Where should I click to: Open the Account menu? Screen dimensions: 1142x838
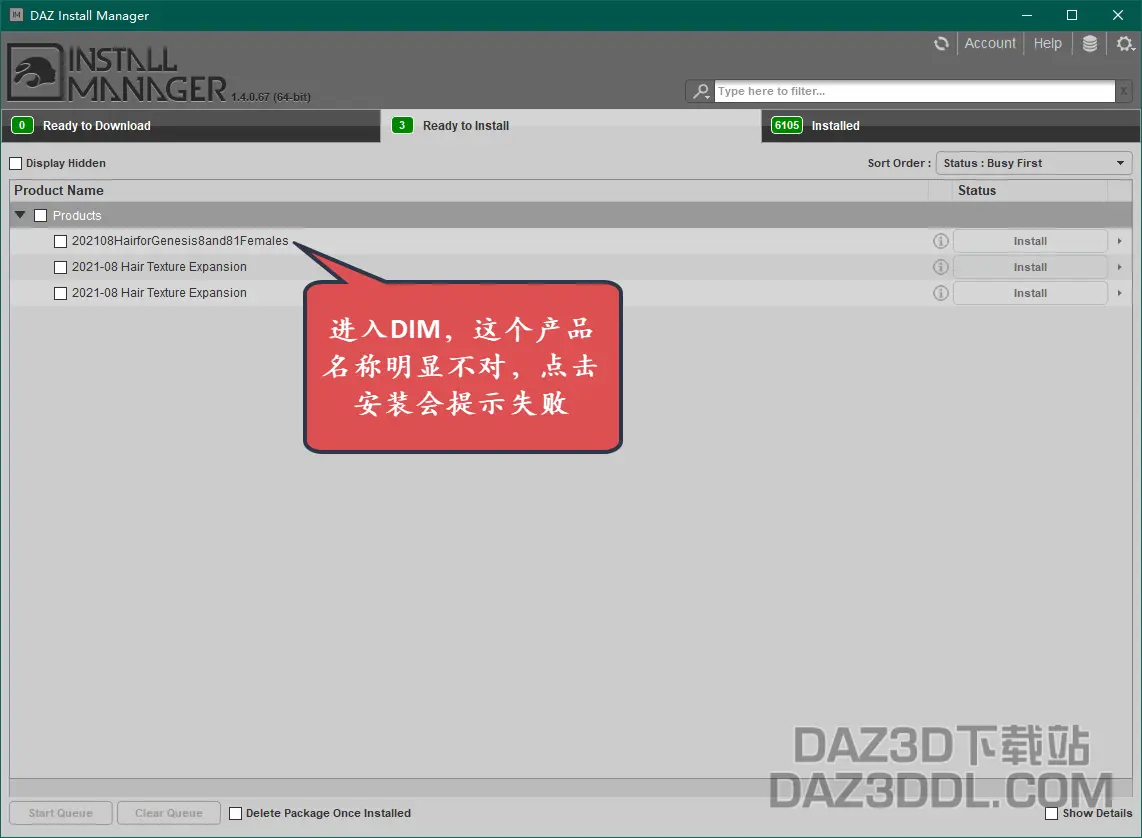point(990,44)
